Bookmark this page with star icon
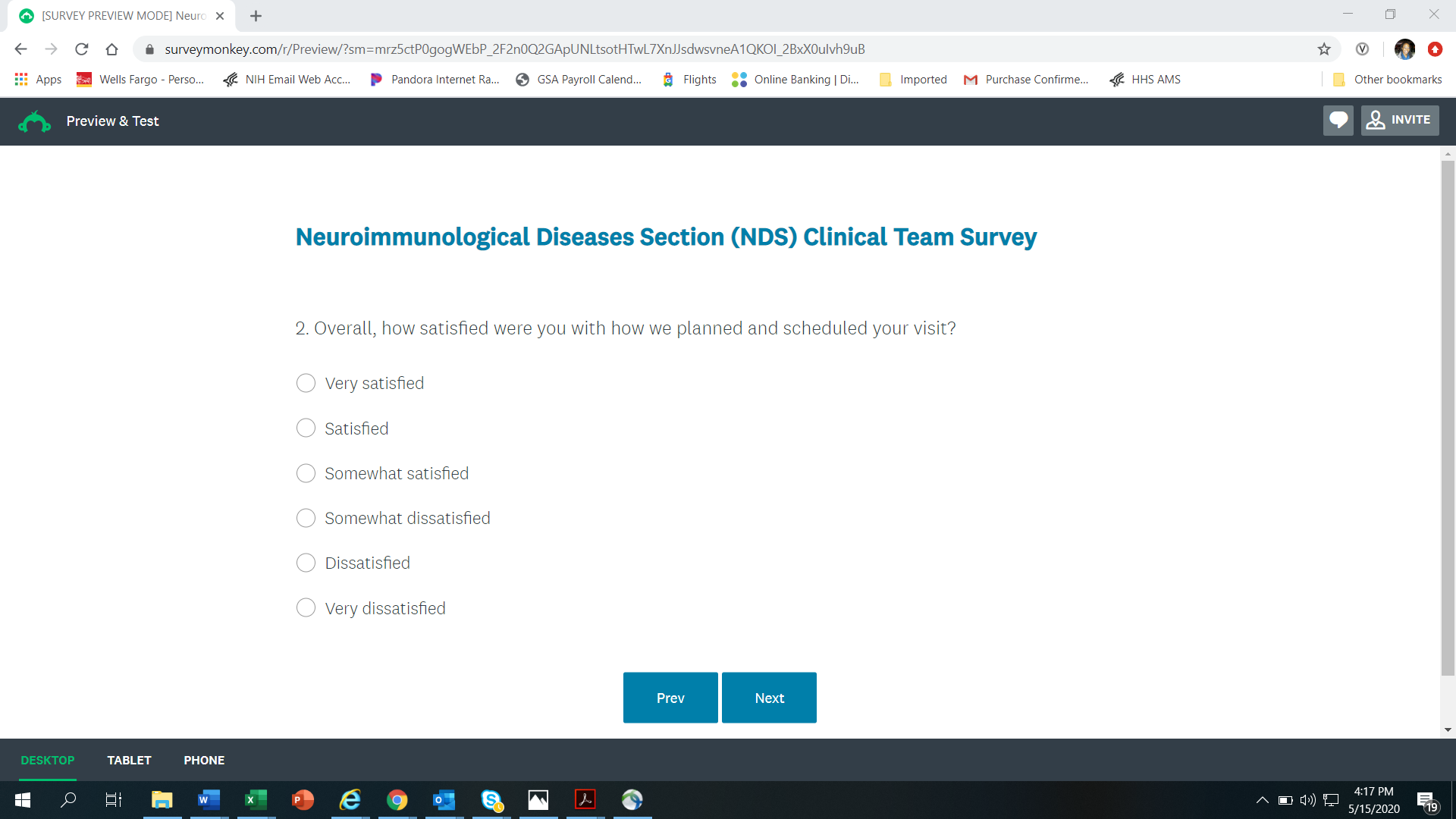This screenshot has width=1456, height=819. (x=1324, y=49)
